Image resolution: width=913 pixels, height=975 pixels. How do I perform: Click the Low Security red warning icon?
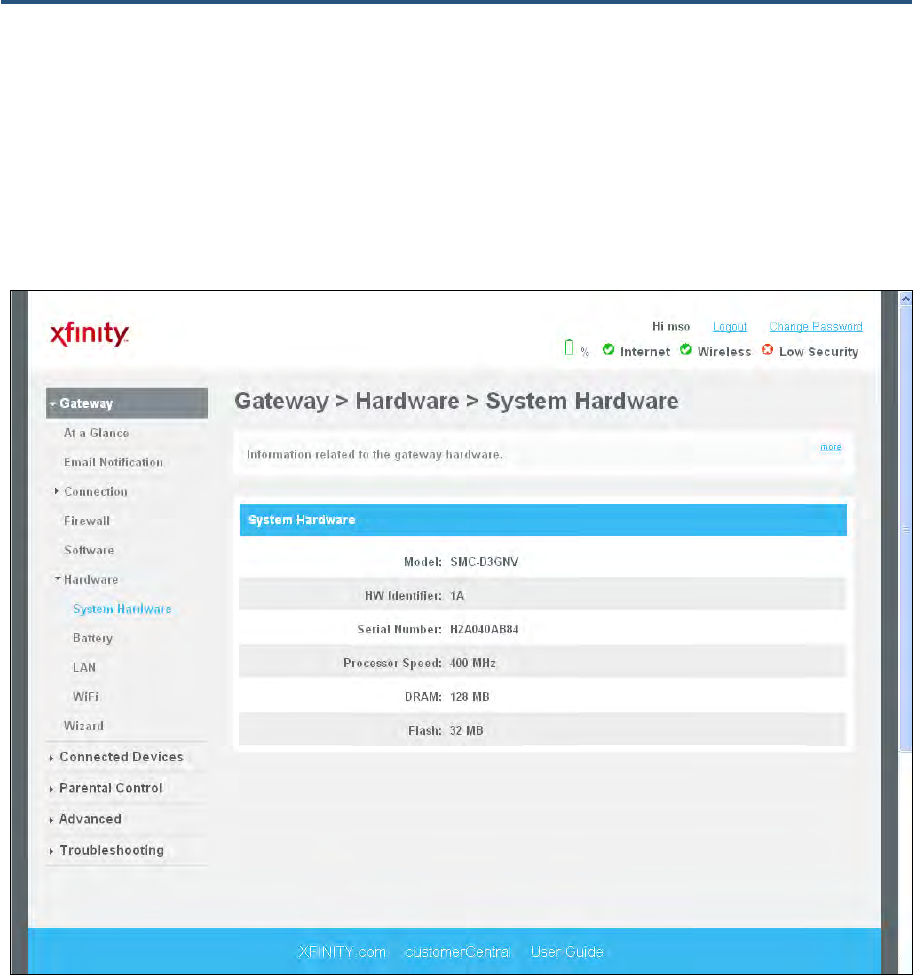767,350
